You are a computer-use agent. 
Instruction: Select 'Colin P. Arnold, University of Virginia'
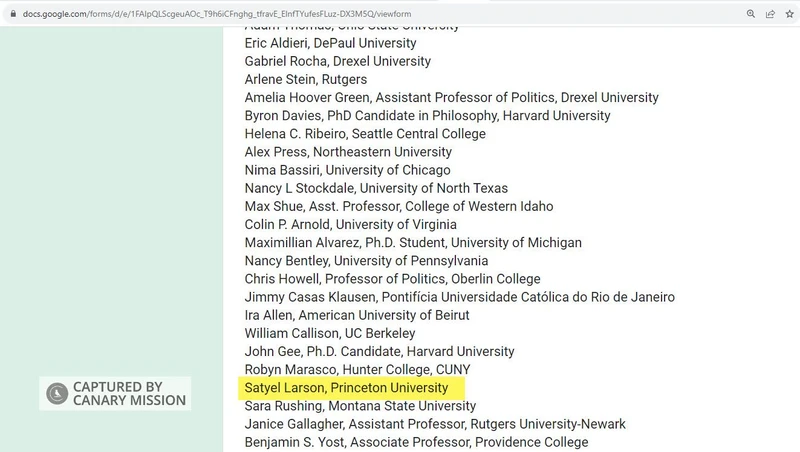351,224
